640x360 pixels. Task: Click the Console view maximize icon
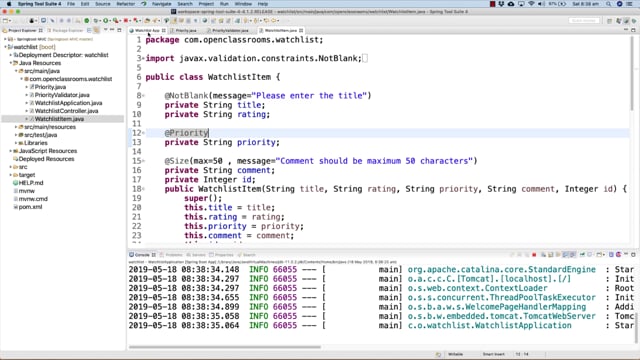click(x=633, y=255)
